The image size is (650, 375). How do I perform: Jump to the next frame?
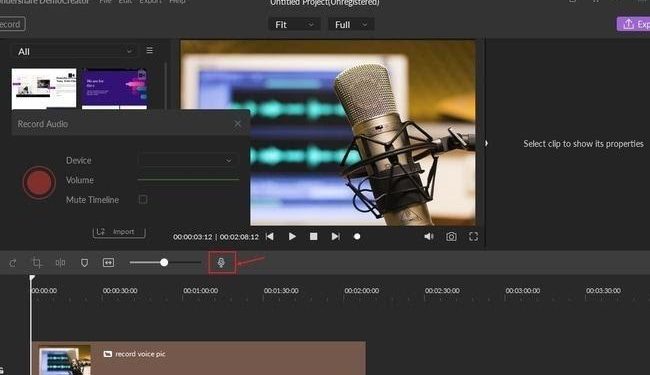[x=336, y=236]
